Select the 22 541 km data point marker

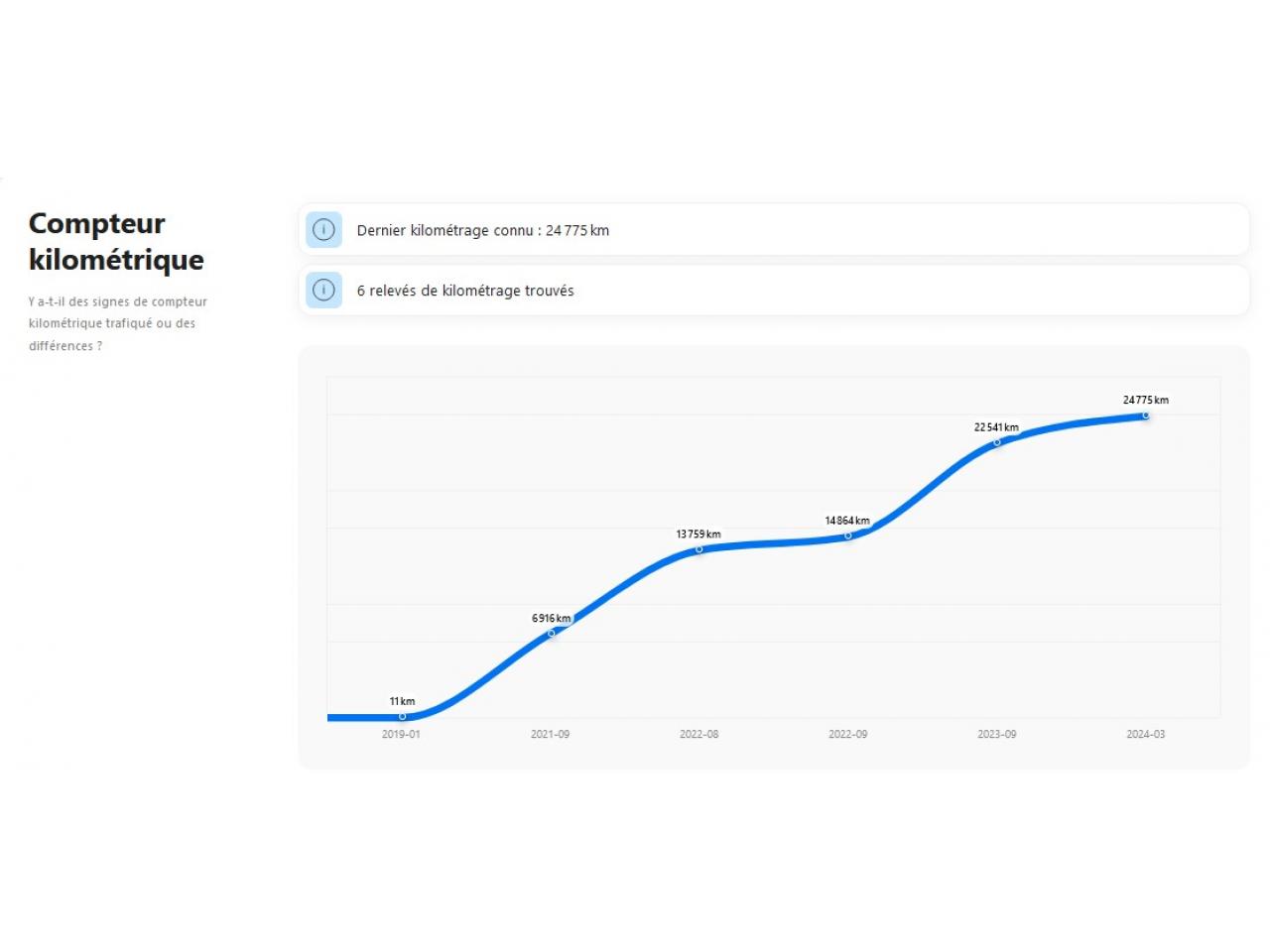[x=997, y=442]
